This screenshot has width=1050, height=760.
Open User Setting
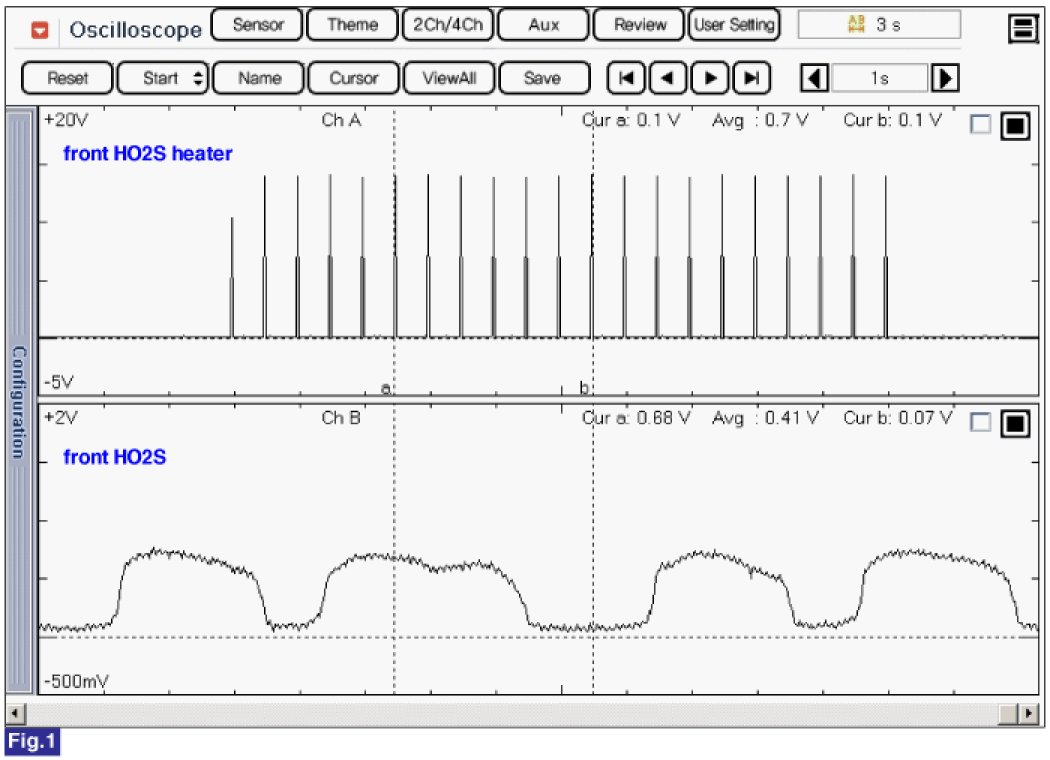(x=734, y=25)
